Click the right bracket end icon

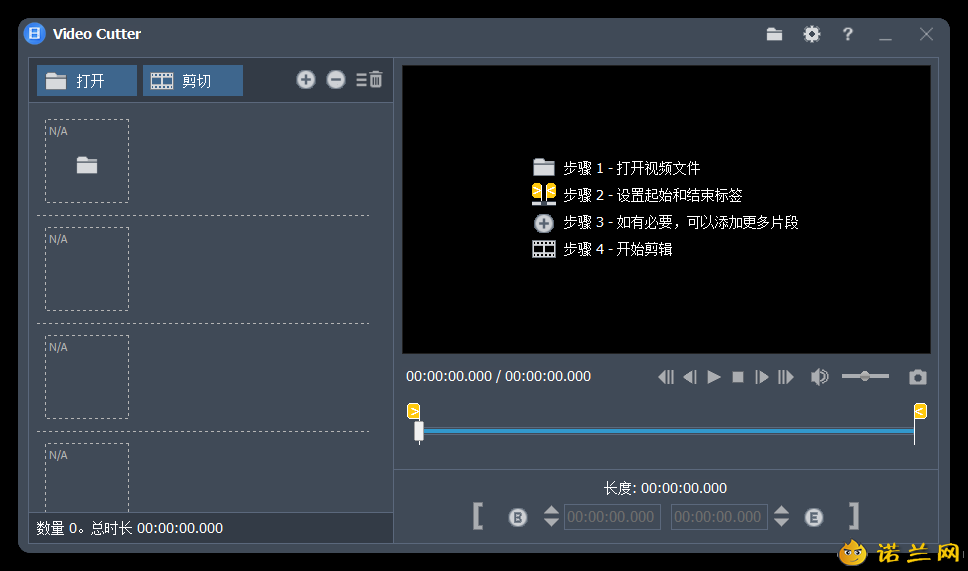[854, 516]
